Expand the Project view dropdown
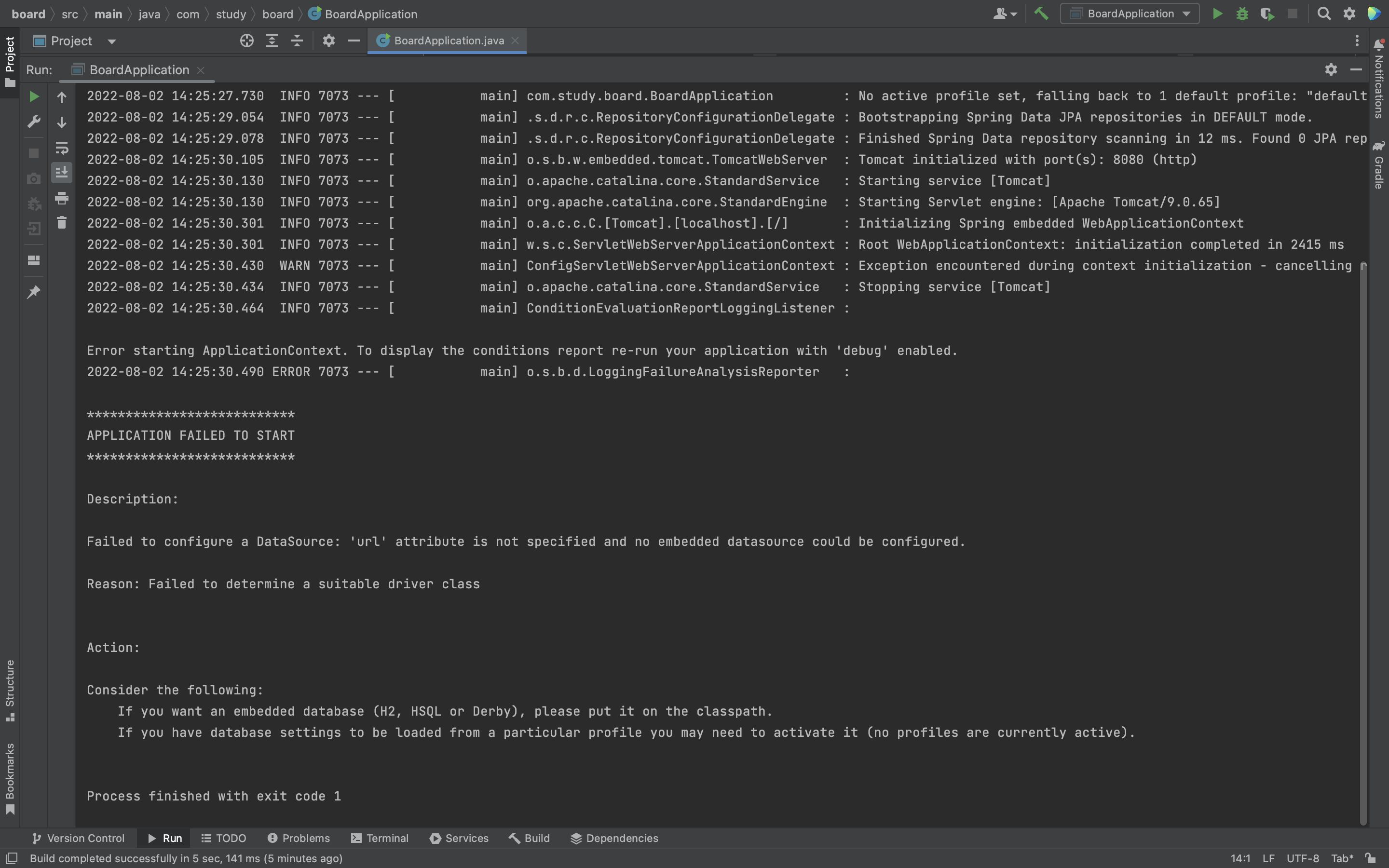The image size is (1389, 868). (112, 41)
